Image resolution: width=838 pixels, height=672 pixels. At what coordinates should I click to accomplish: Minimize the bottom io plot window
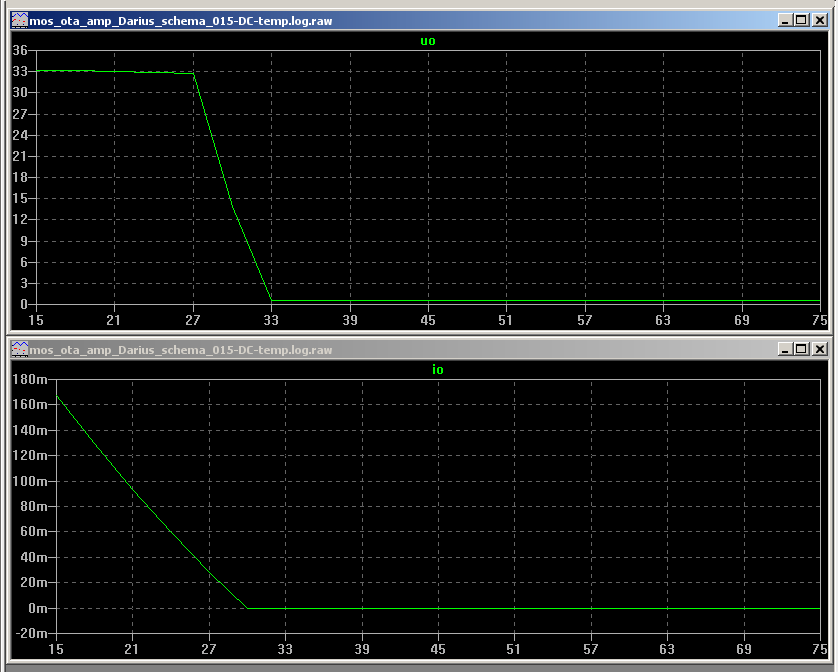(785, 349)
